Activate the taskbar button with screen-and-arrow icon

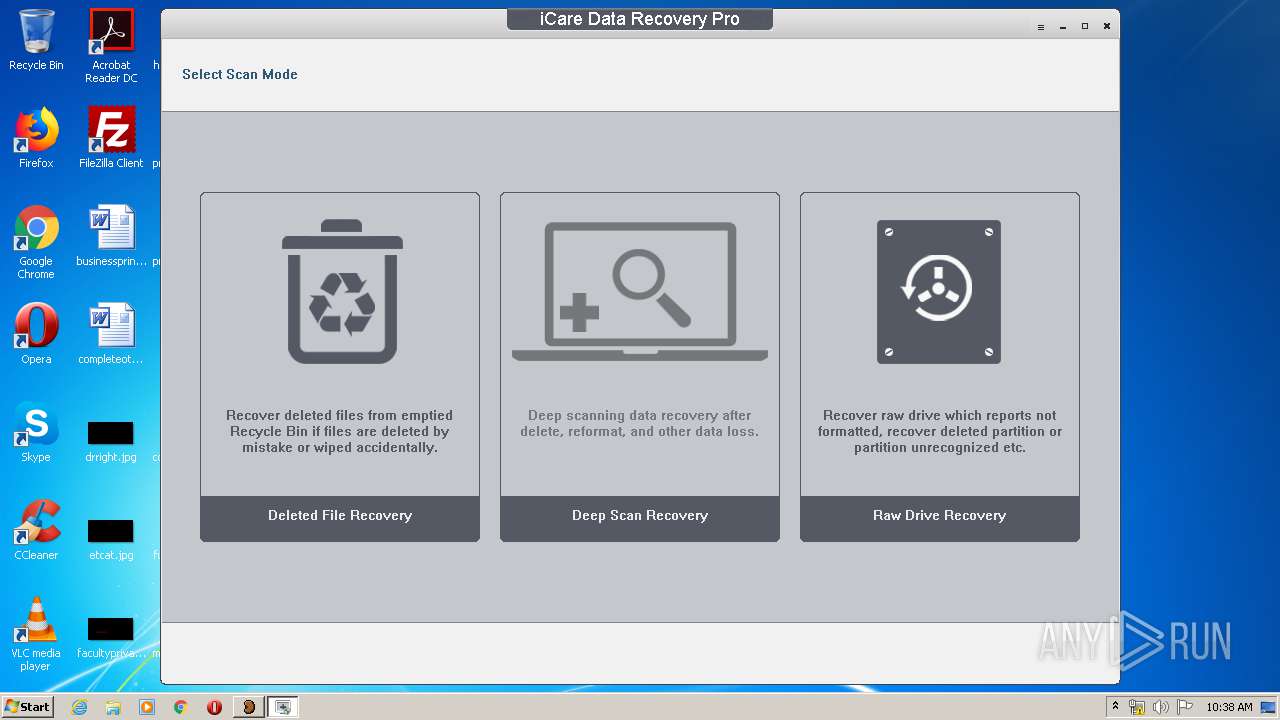coord(283,707)
